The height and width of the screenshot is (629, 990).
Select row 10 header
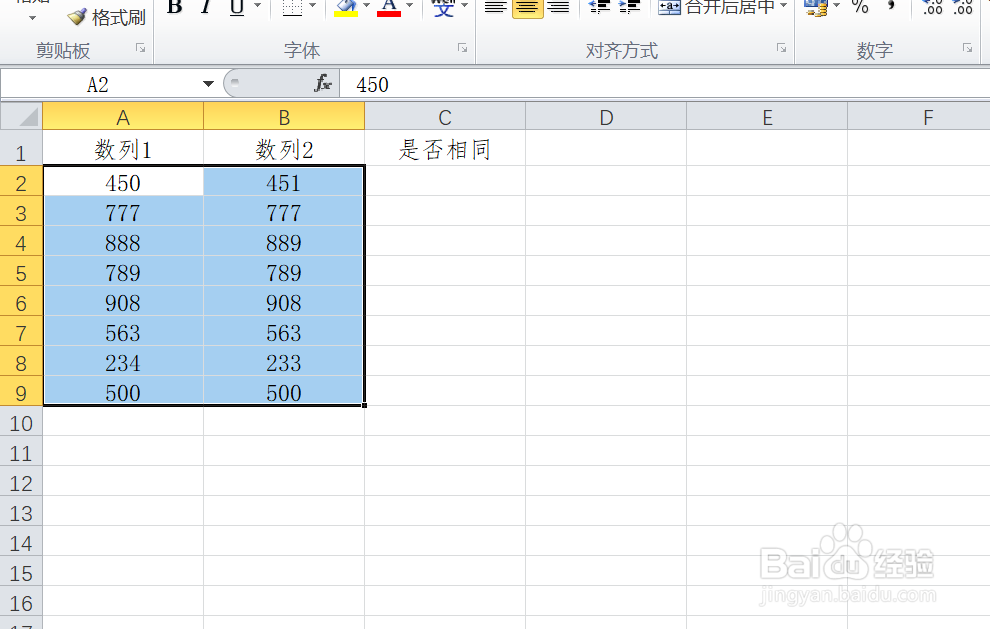point(21,423)
